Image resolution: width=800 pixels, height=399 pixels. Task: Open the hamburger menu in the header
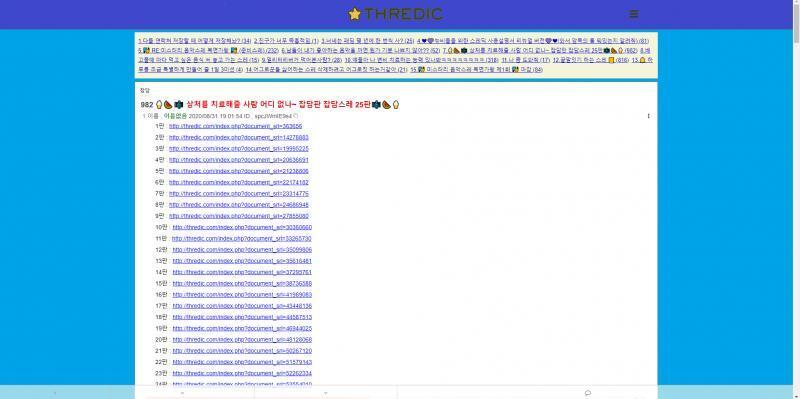click(x=633, y=14)
